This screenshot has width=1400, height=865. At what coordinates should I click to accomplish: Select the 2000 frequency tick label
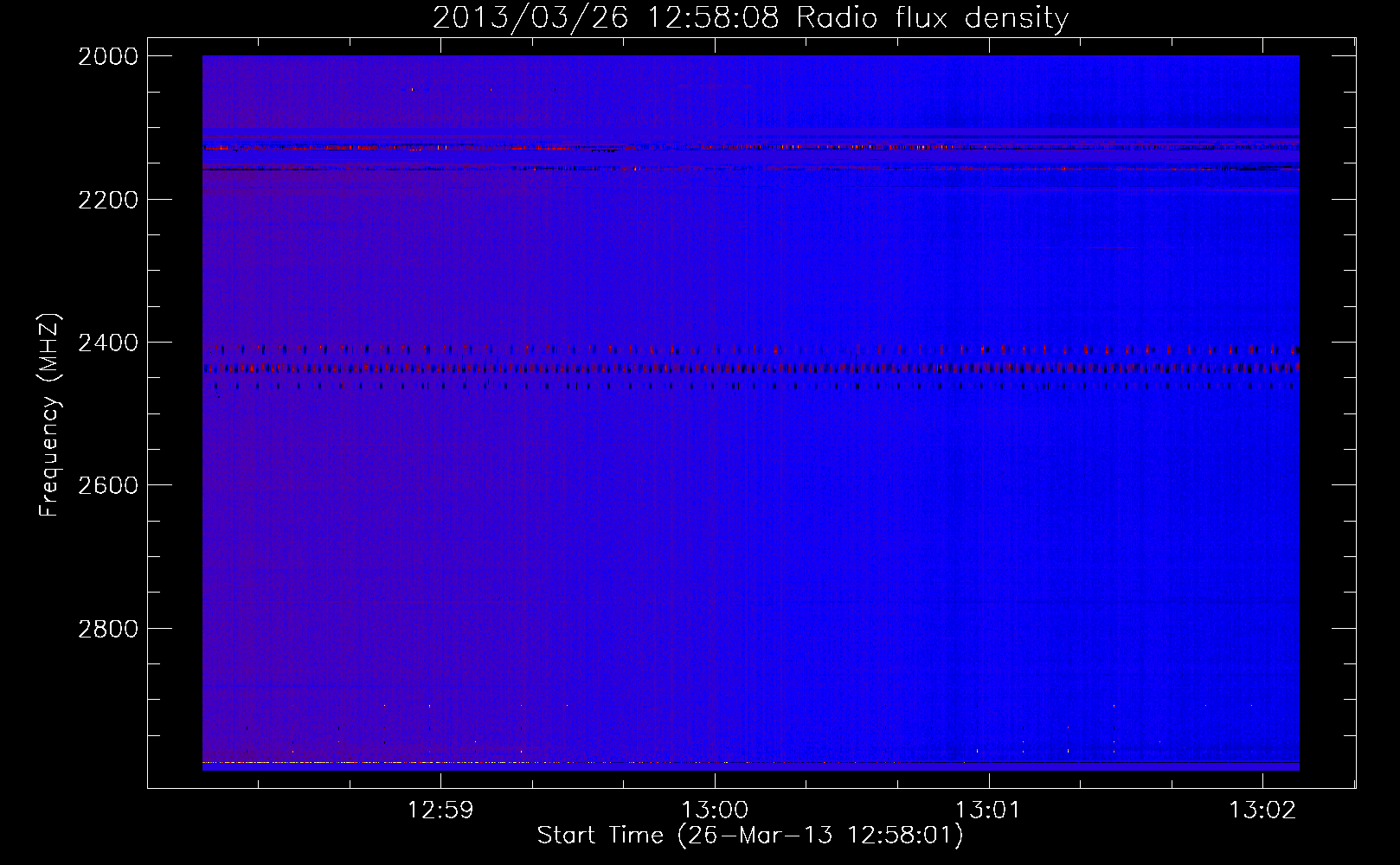pos(108,56)
